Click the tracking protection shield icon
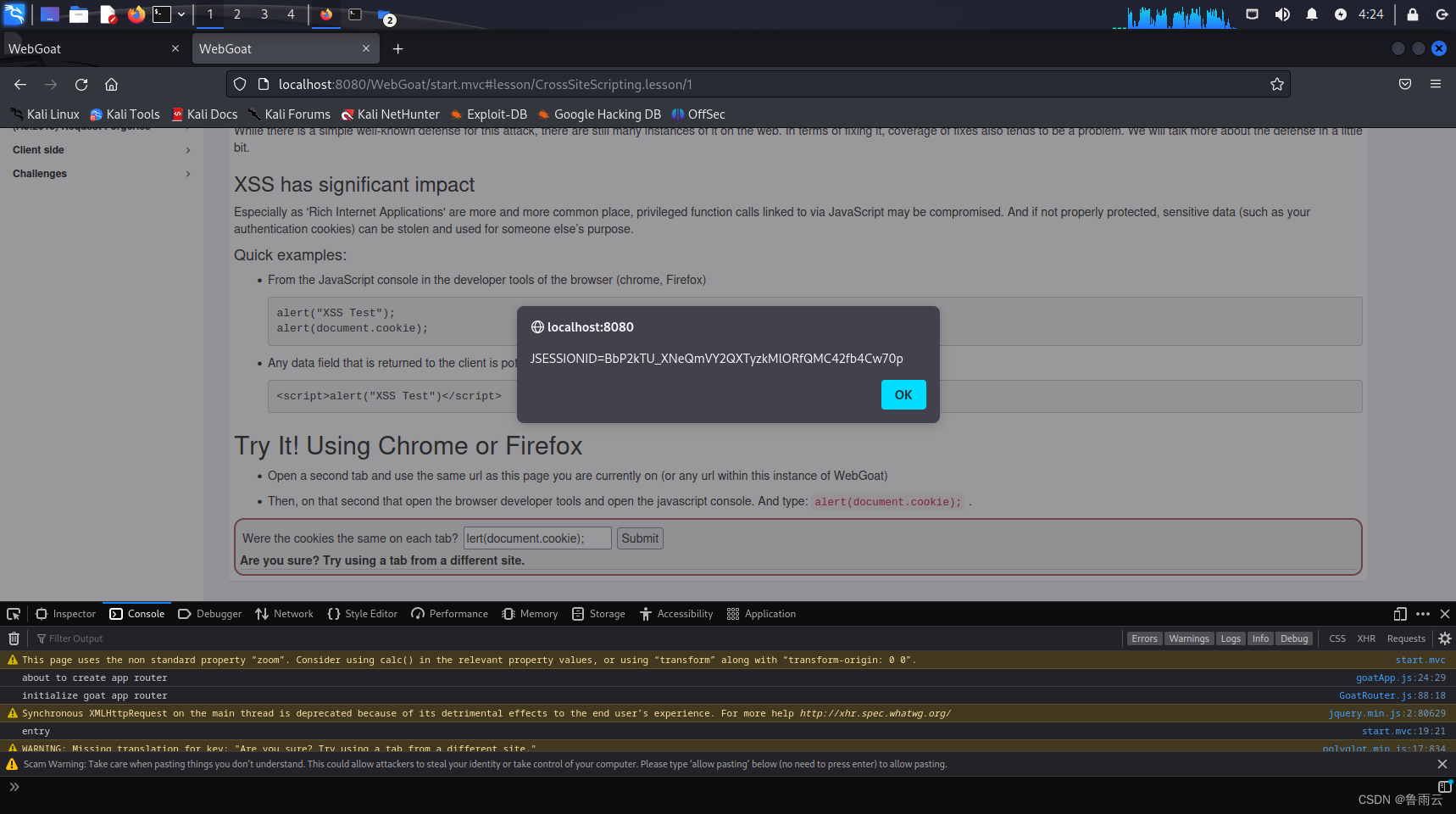Screen dimensions: 1456x814 pyautogui.click(x=240, y=84)
